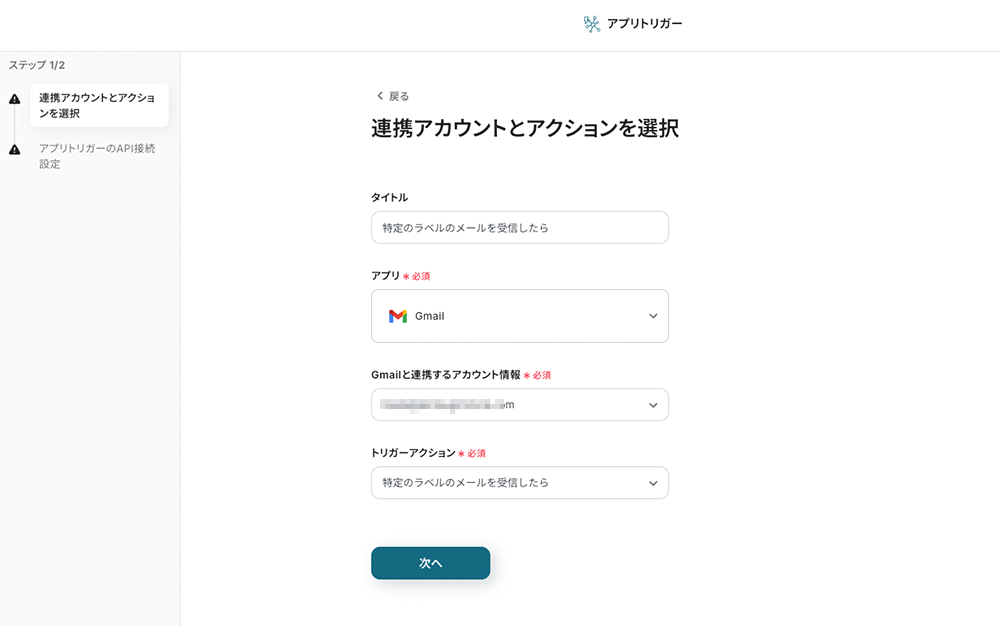
Task: Focus the タイトル text input field
Action: tap(519, 228)
